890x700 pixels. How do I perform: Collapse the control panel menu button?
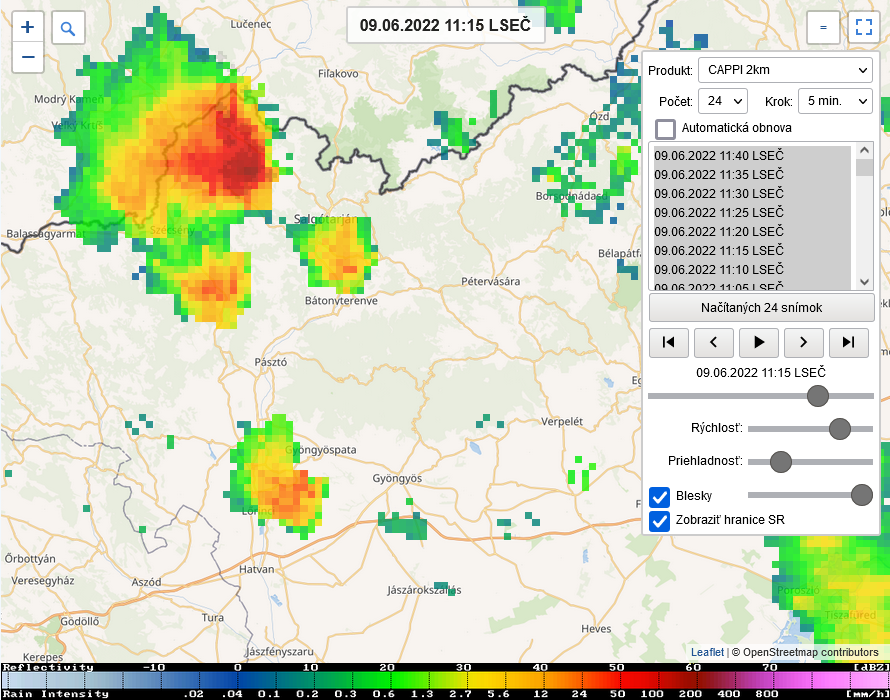[823, 28]
